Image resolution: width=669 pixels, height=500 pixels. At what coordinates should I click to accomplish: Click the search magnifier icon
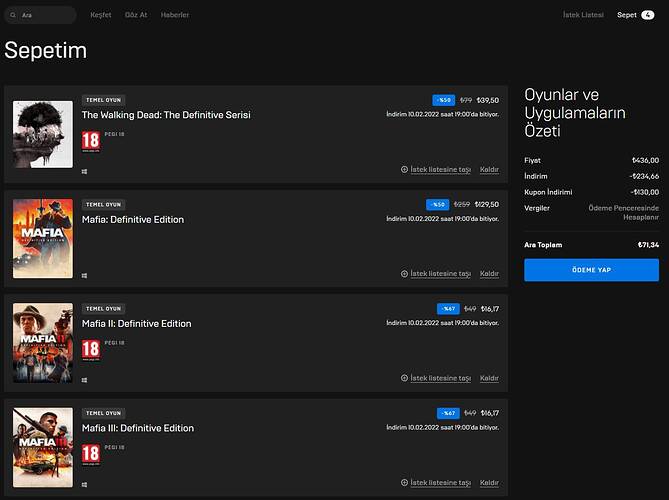point(13,15)
